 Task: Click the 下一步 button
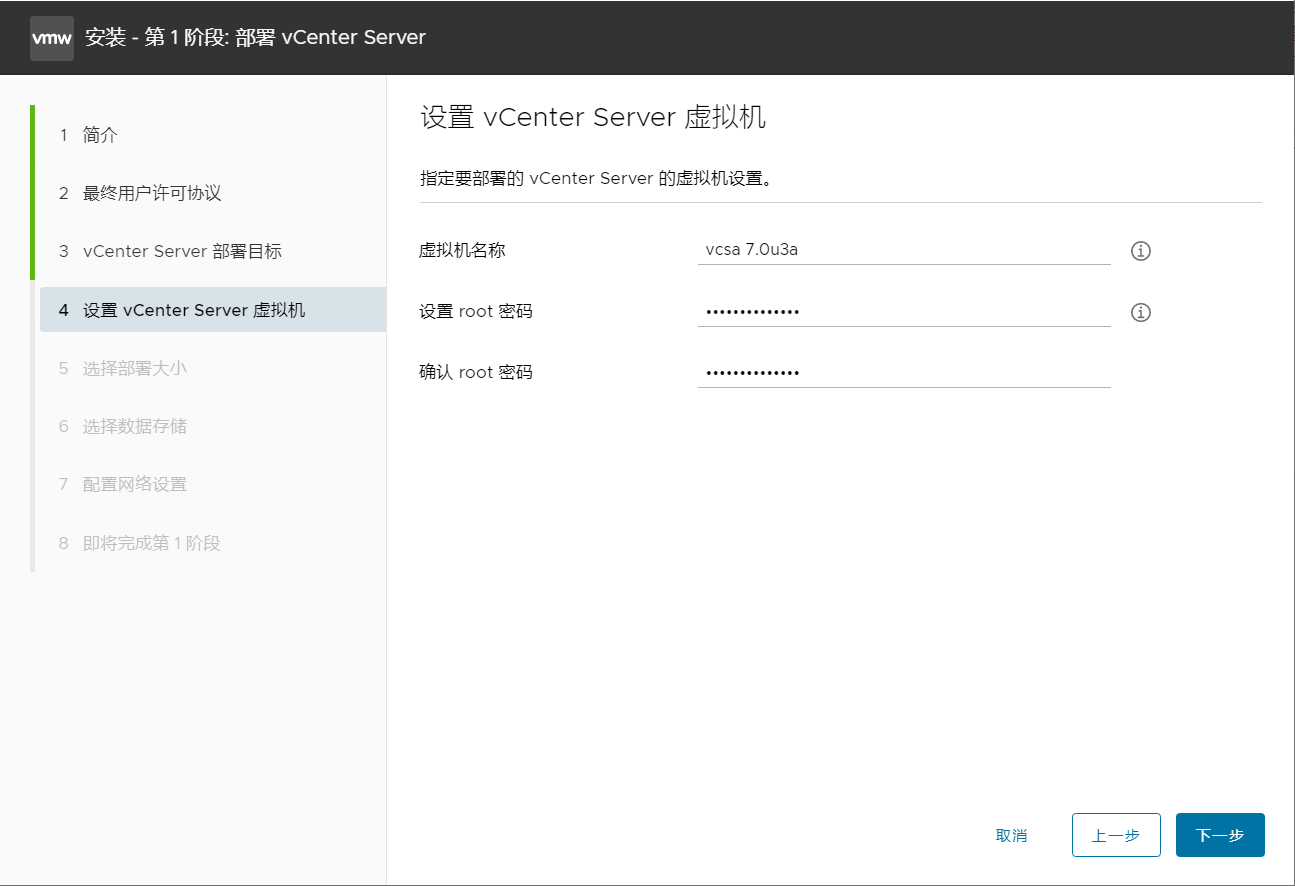pos(1220,834)
